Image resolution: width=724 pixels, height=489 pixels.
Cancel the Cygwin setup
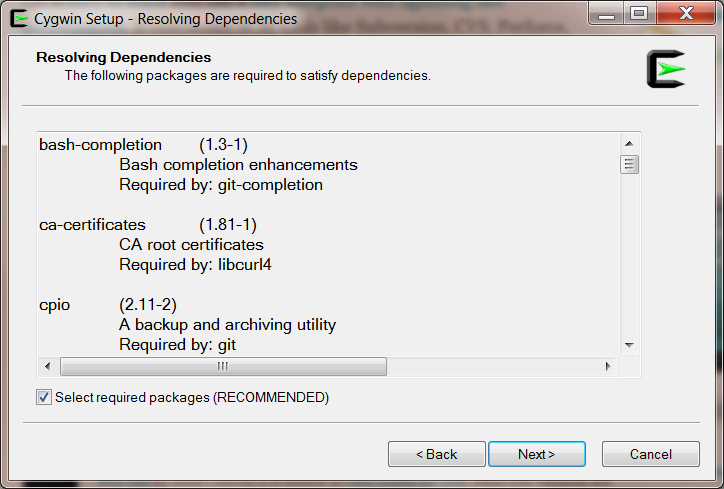click(651, 454)
